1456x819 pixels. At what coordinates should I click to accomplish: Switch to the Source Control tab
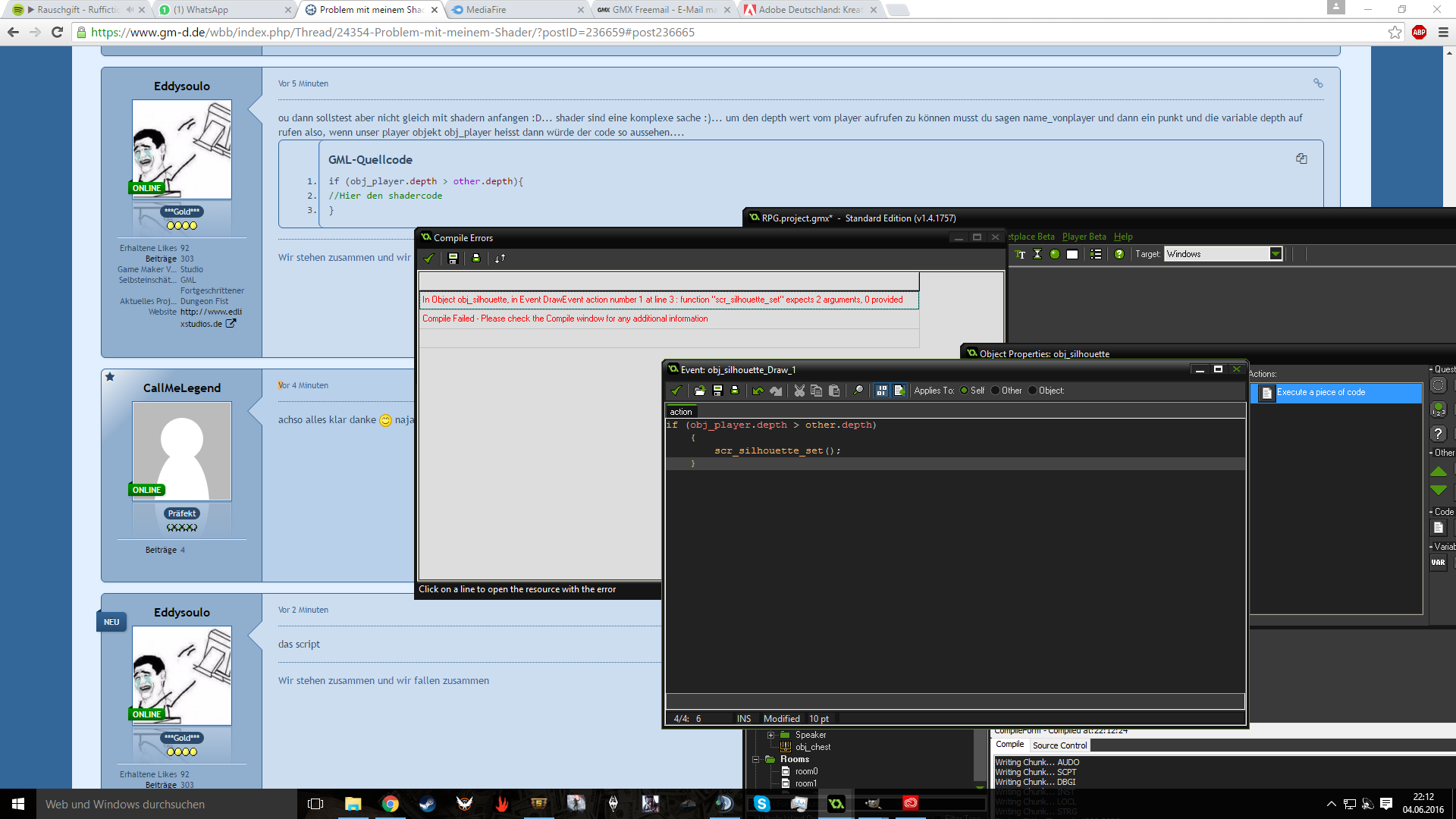(1059, 745)
